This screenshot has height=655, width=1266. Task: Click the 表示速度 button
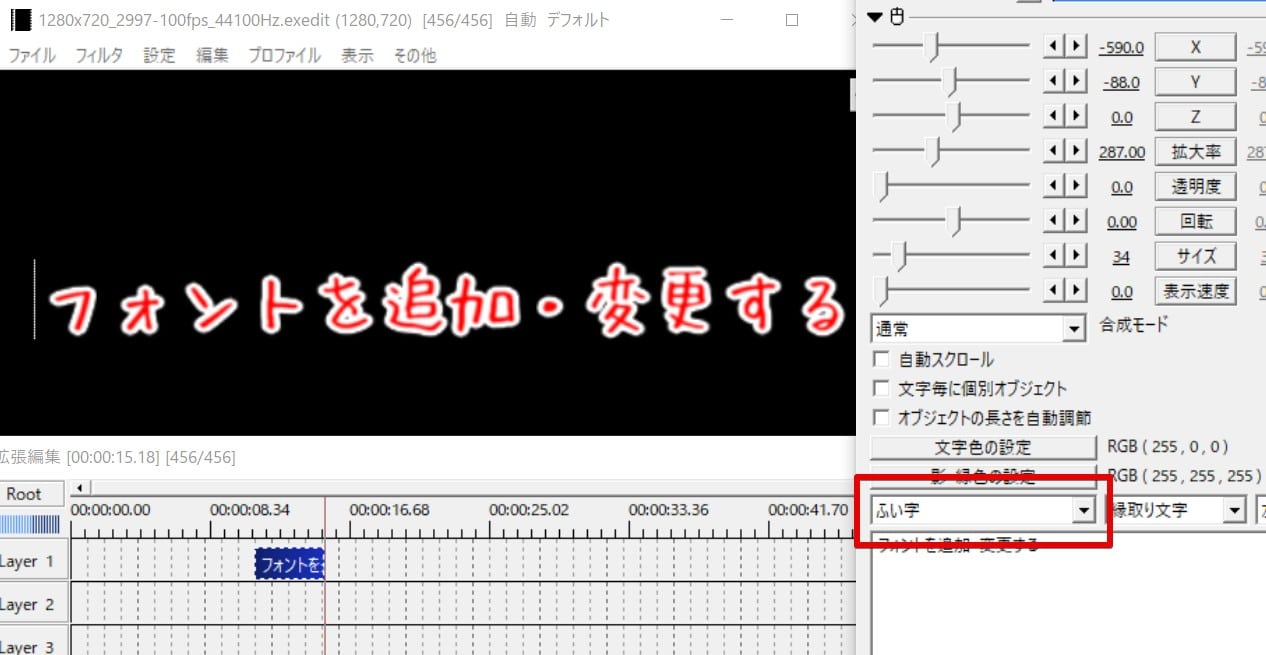tap(1196, 291)
